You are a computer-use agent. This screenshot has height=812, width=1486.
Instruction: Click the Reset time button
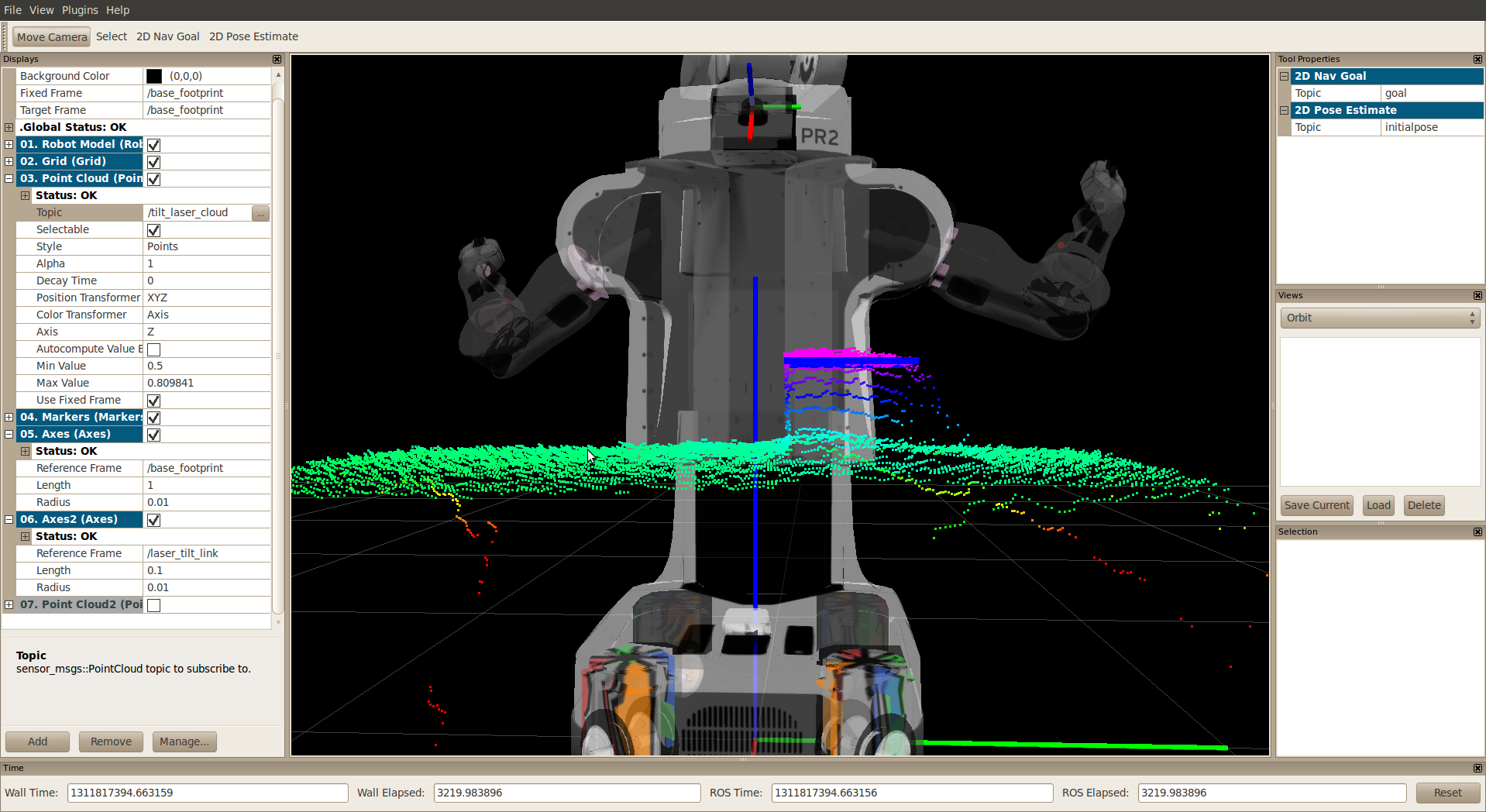[1447, 793]
